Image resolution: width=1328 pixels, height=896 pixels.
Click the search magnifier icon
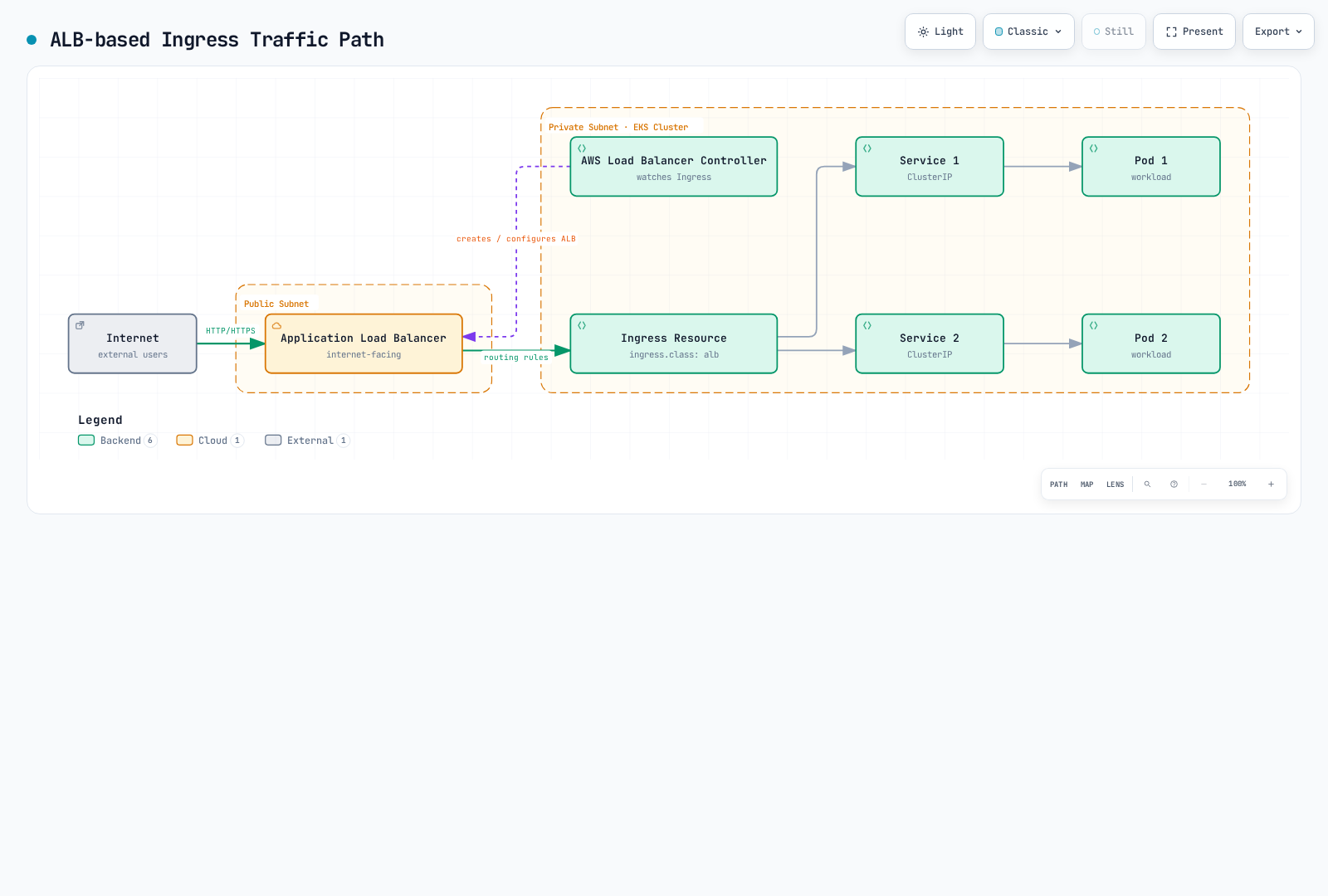click(x=1147, y=485)
